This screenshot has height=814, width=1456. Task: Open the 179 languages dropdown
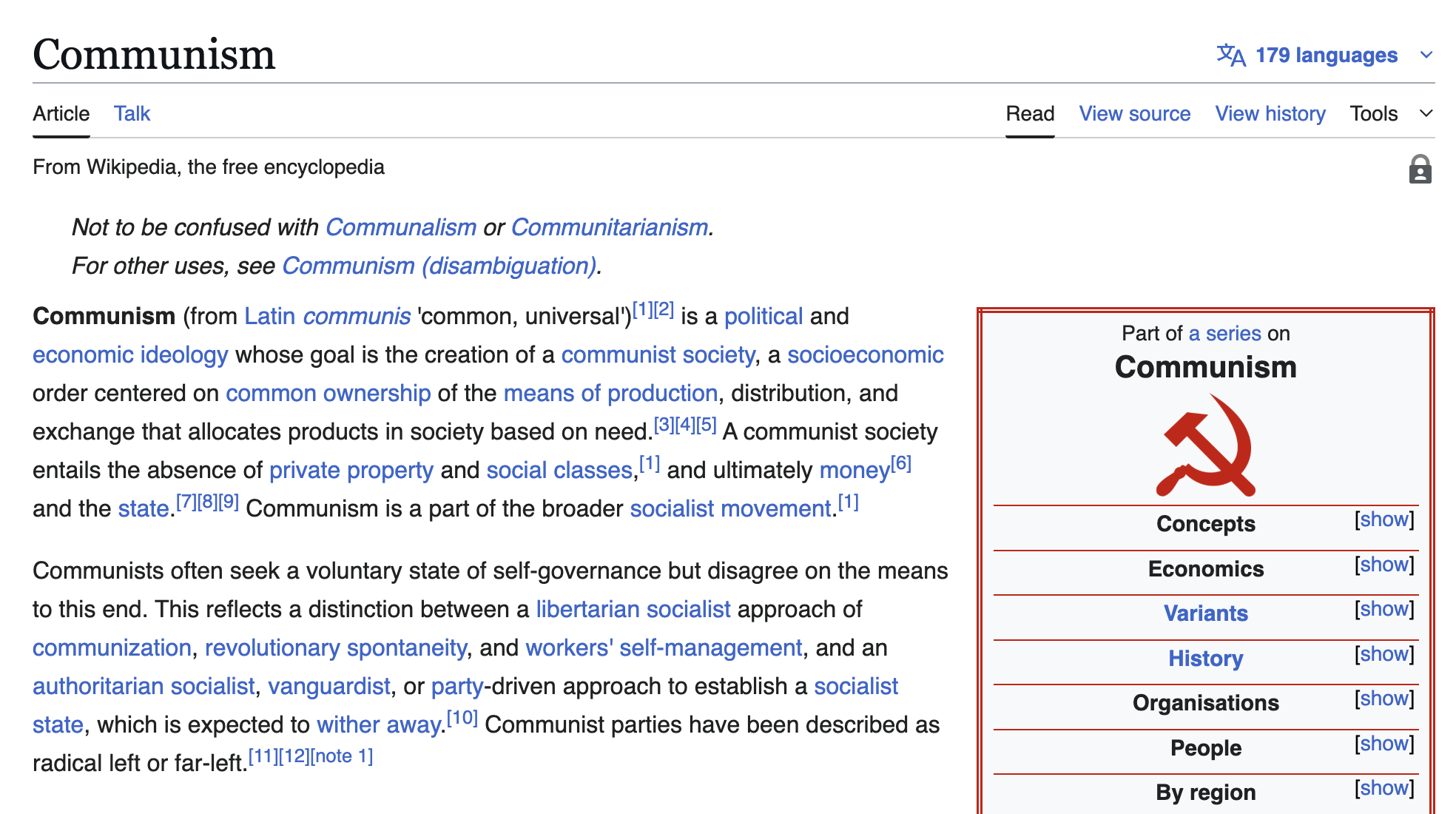[x=1326, y=55]
